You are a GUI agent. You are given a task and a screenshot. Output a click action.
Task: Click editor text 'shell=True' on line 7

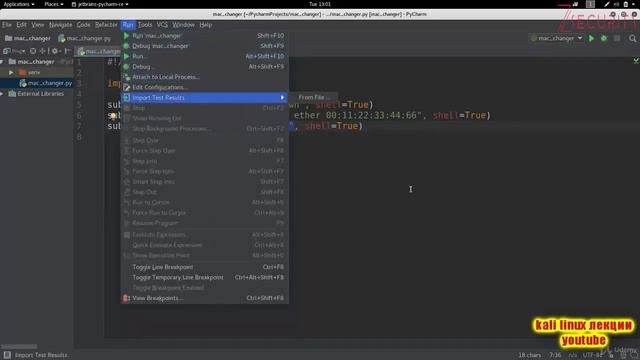[333, 126]
